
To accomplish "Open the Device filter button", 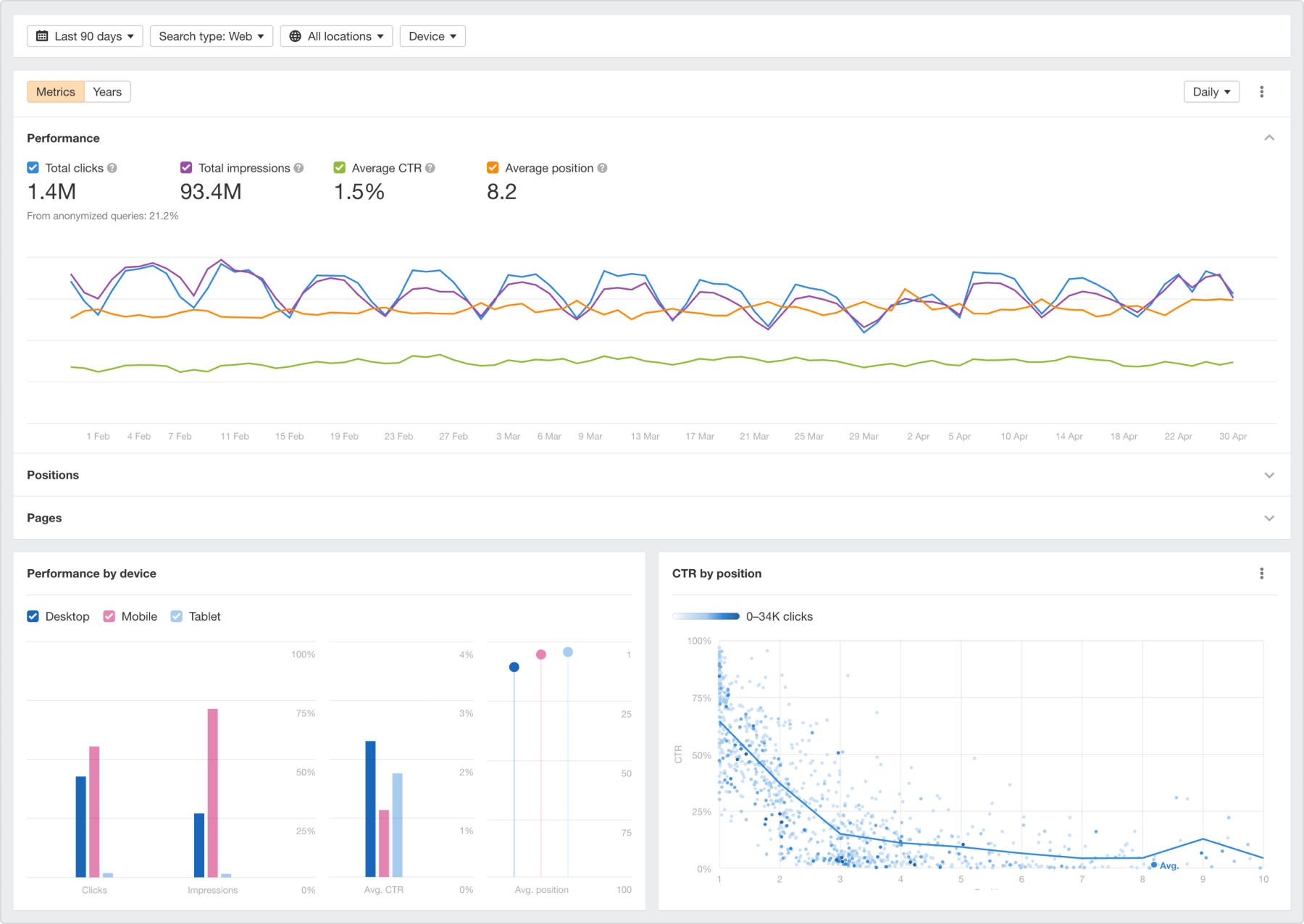I will tap(432, 36).
